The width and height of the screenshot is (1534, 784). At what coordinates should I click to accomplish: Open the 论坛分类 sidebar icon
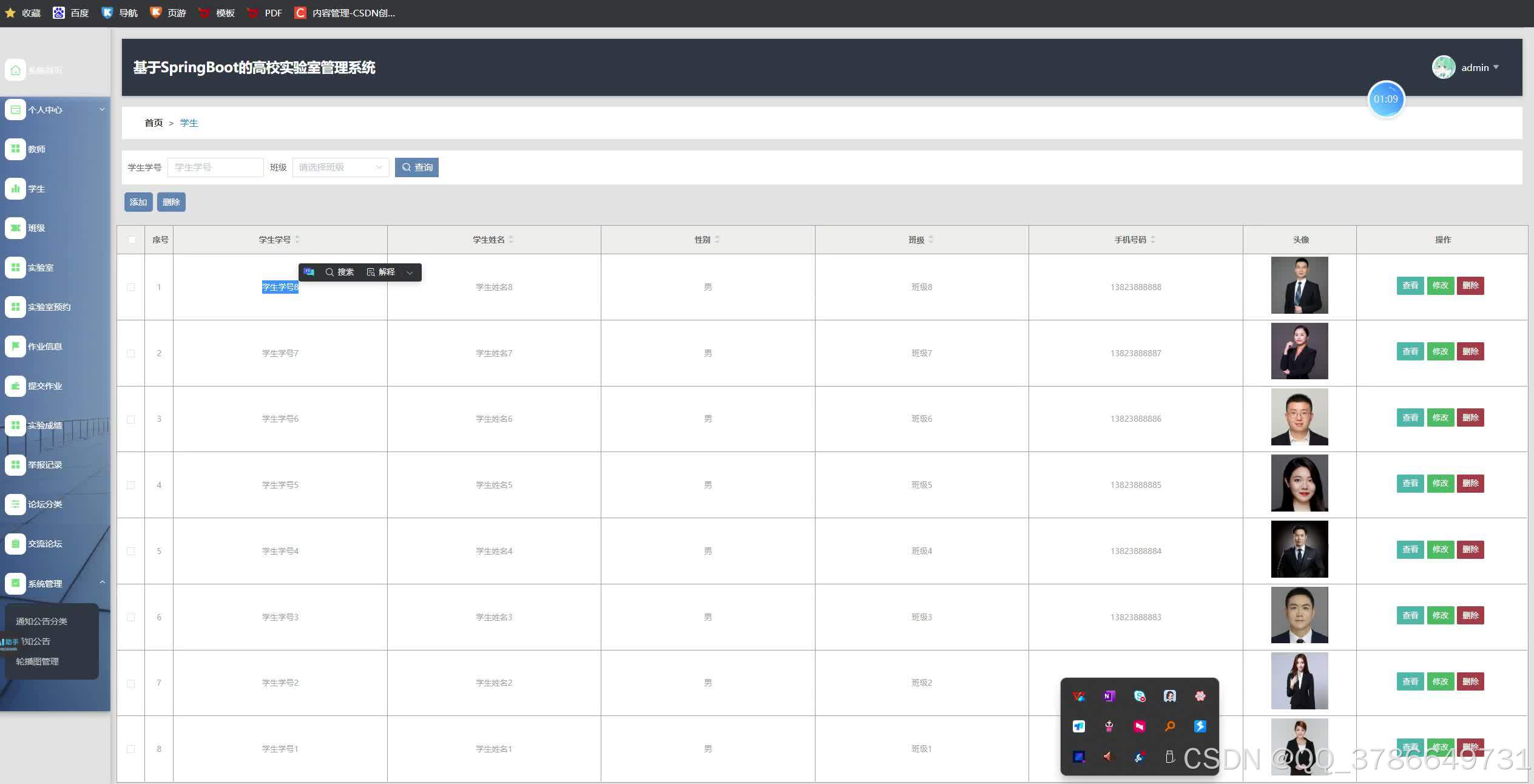[15, 504]
